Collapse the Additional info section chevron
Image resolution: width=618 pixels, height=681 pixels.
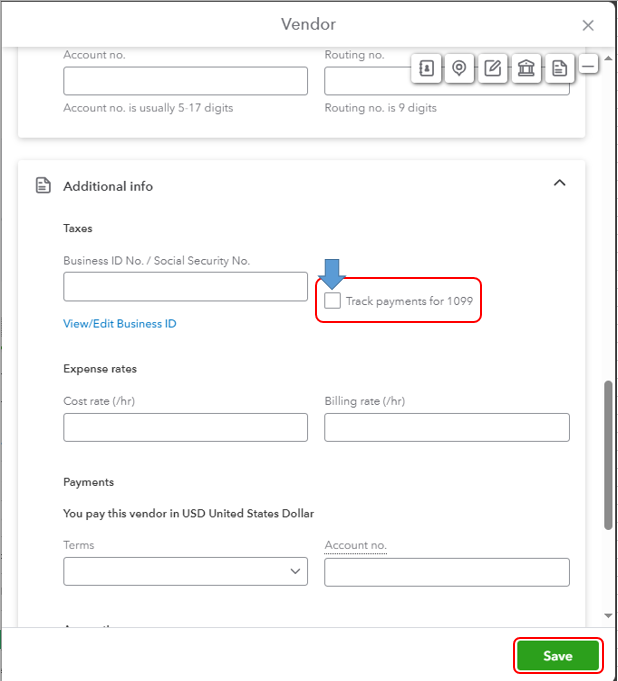[559, 183]
